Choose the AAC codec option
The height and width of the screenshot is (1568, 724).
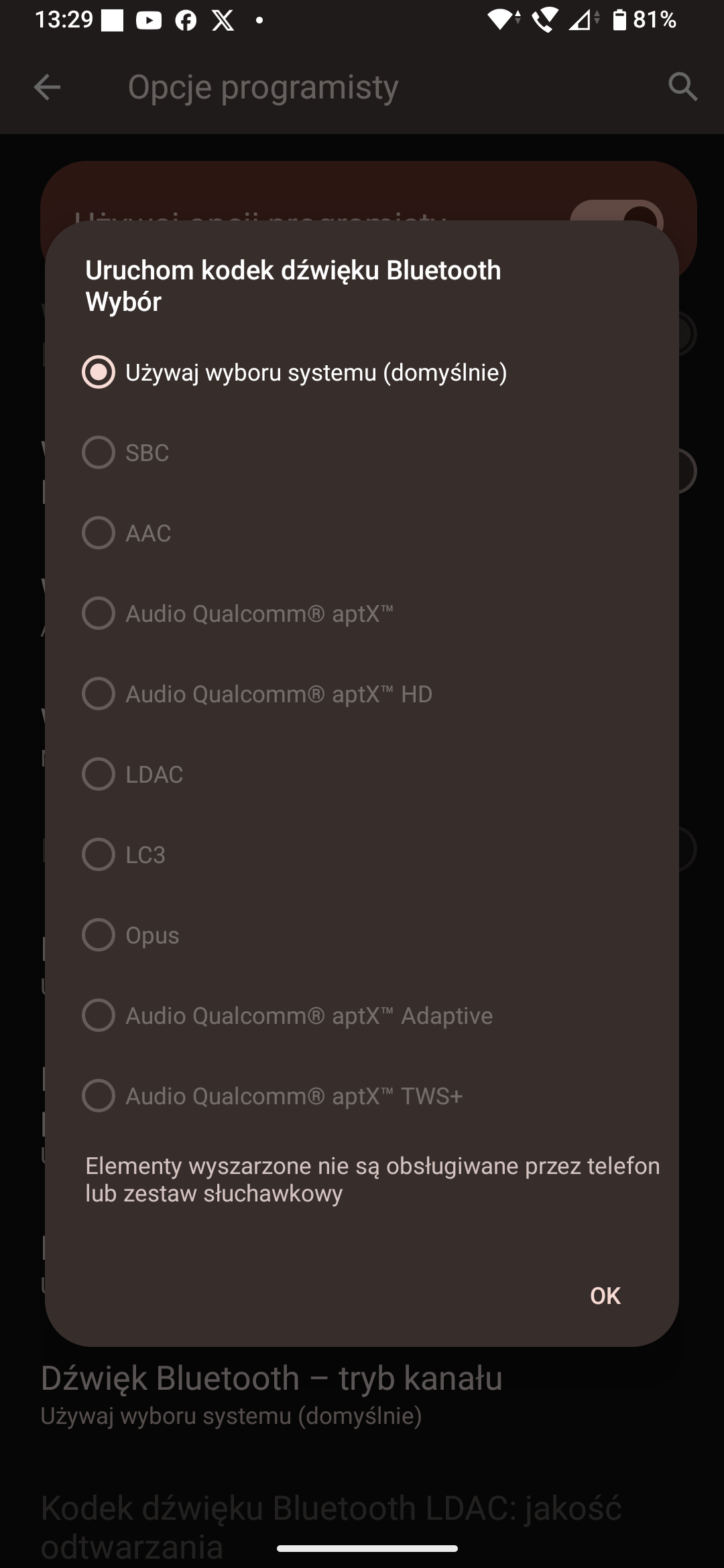coord(99,533)
